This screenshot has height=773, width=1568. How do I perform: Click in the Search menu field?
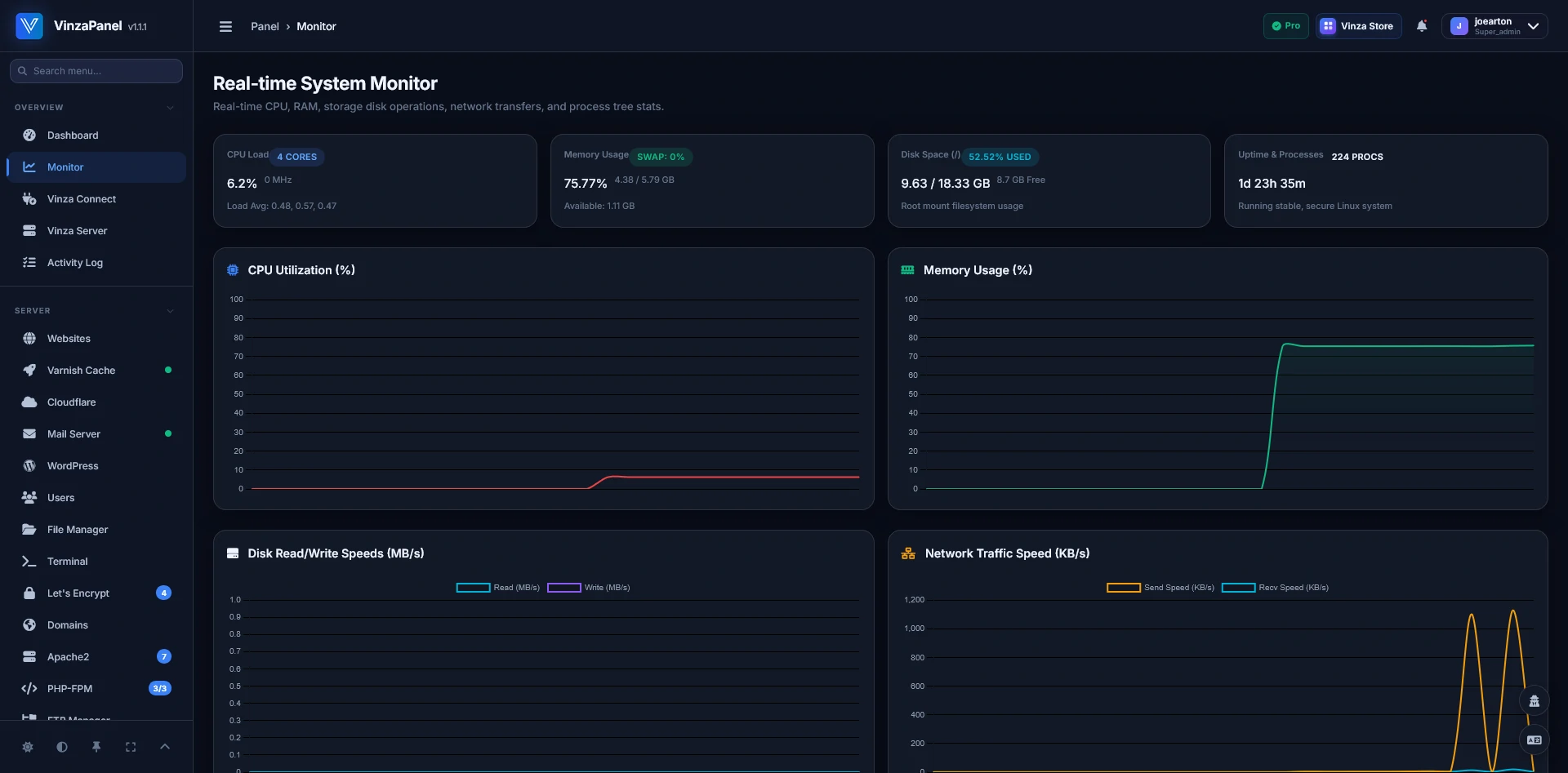click(x=96, y=71)
